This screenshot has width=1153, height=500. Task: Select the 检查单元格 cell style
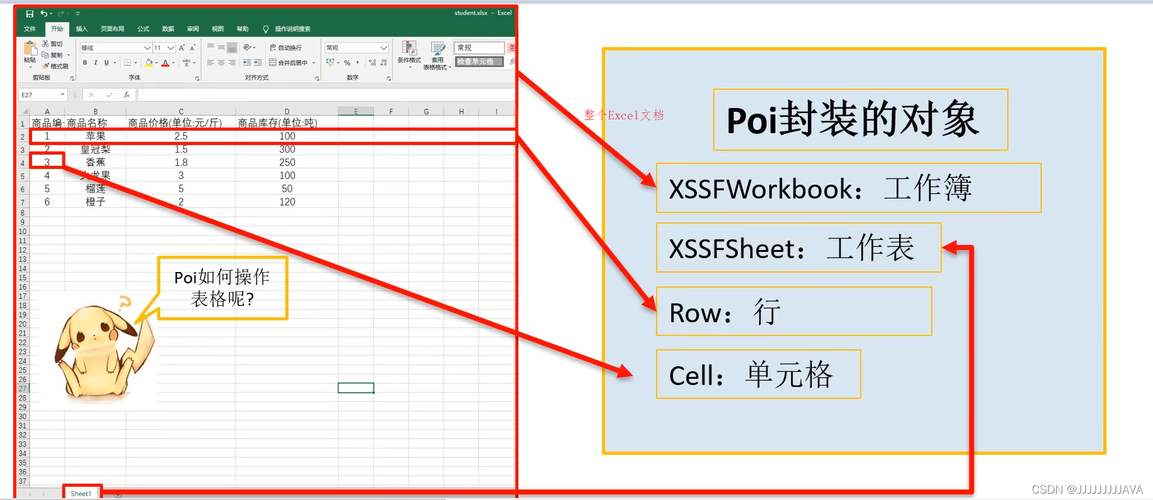[x=479, y=62]
